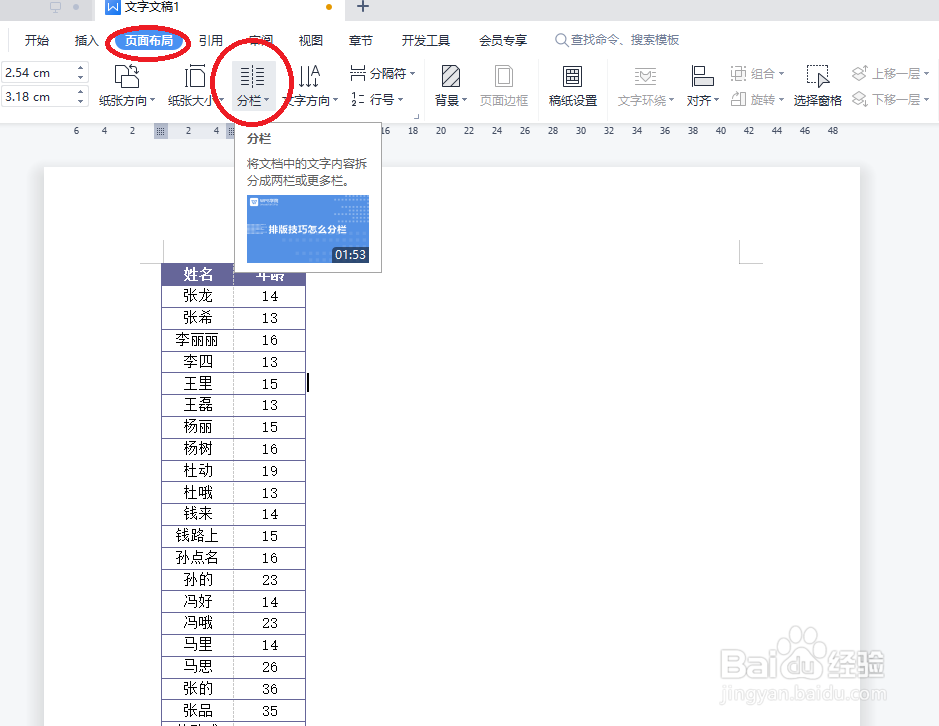Click age cell 26 beside 马思
939x726 pixels.
pyautogui.click(x=269, y=667)
